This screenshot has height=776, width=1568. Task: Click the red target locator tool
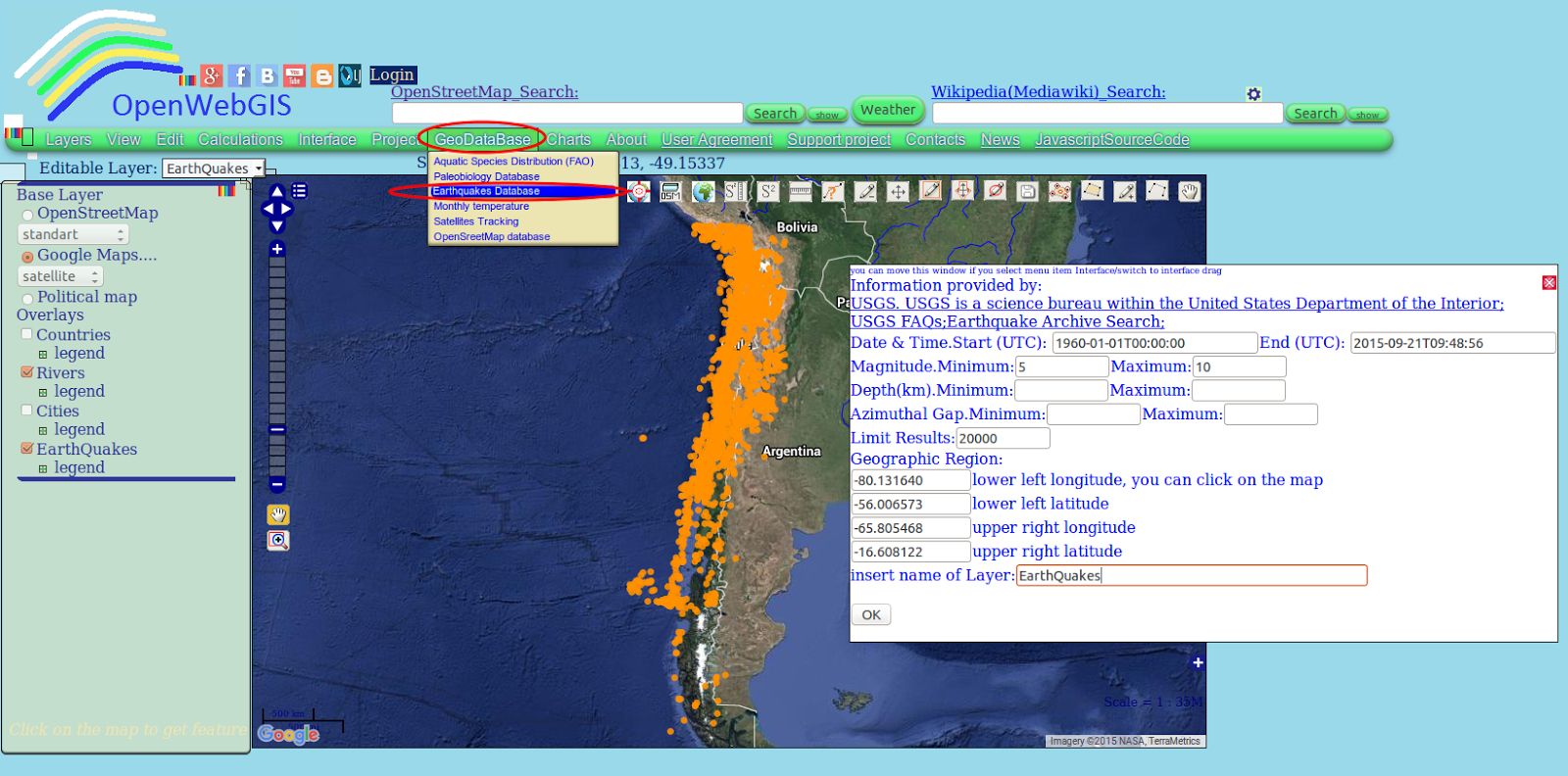click(x=639, y=191)
